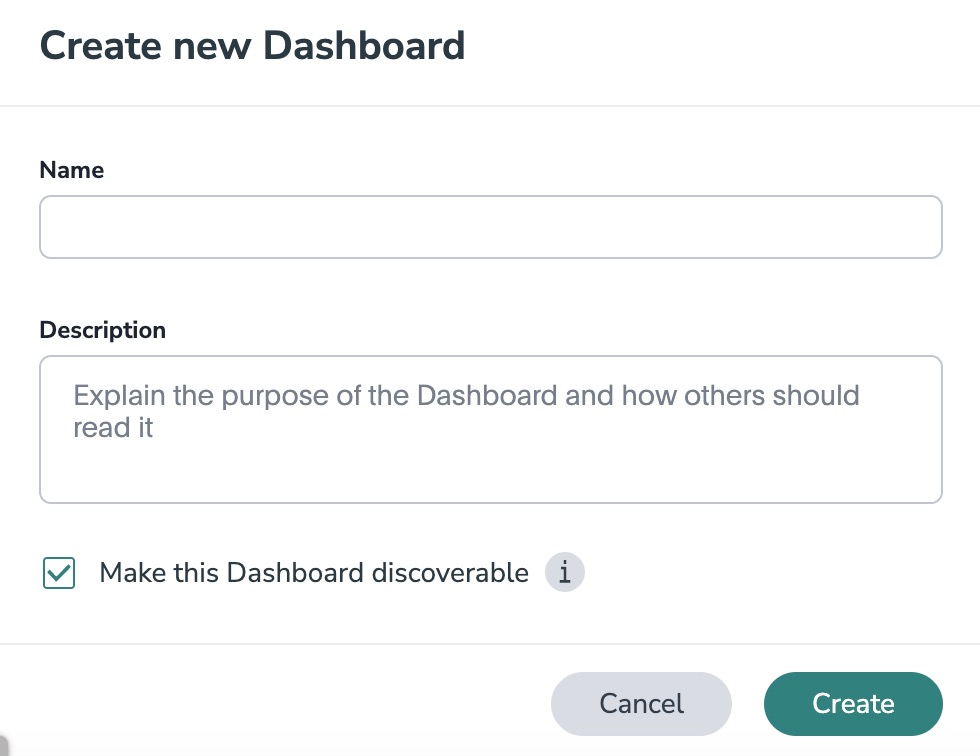Dismiss the dialog using Cancel

click(641, 703)
